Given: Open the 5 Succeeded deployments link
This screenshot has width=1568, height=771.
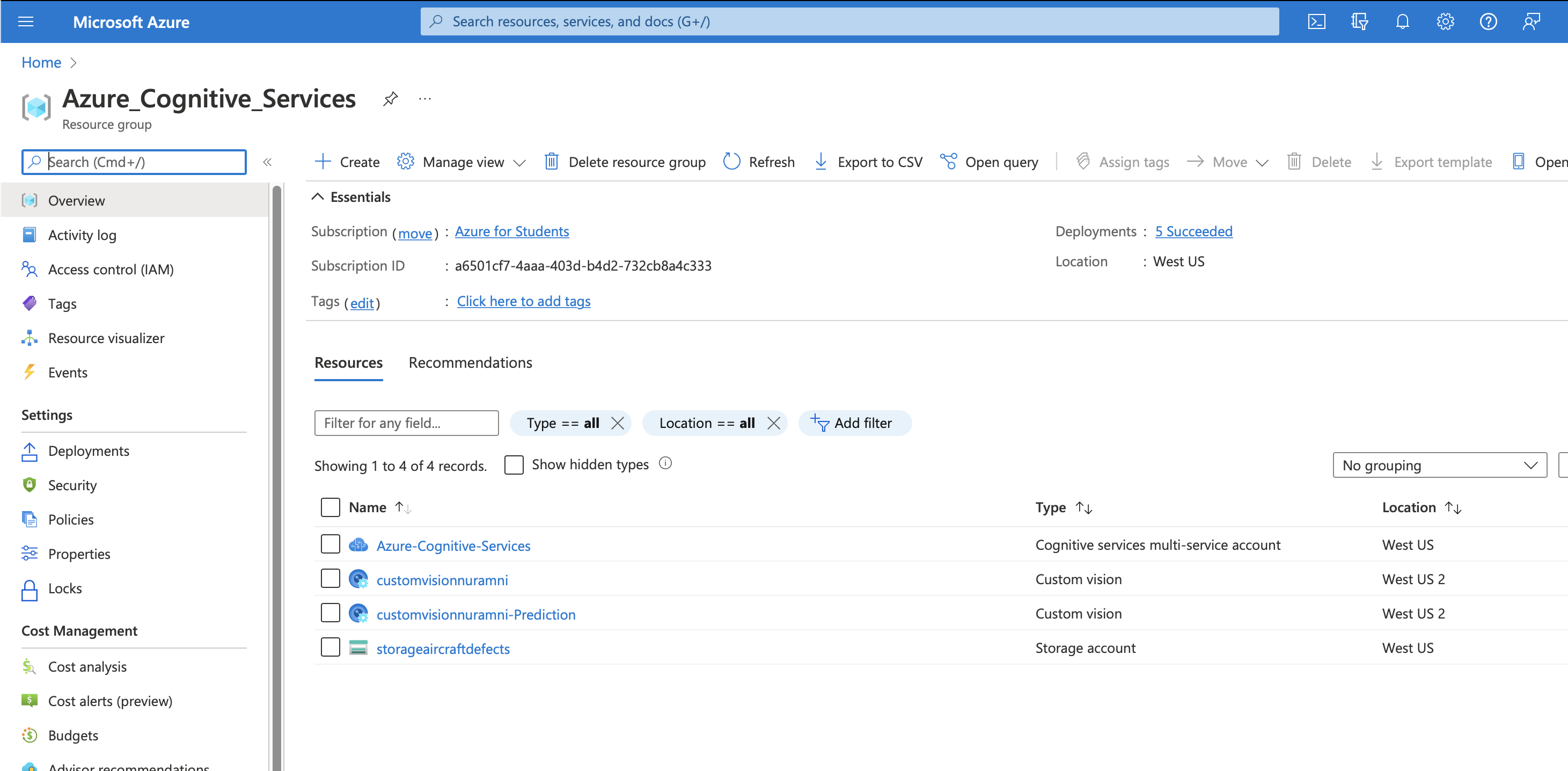Looking at the screenshot, I should point(1193,231).
